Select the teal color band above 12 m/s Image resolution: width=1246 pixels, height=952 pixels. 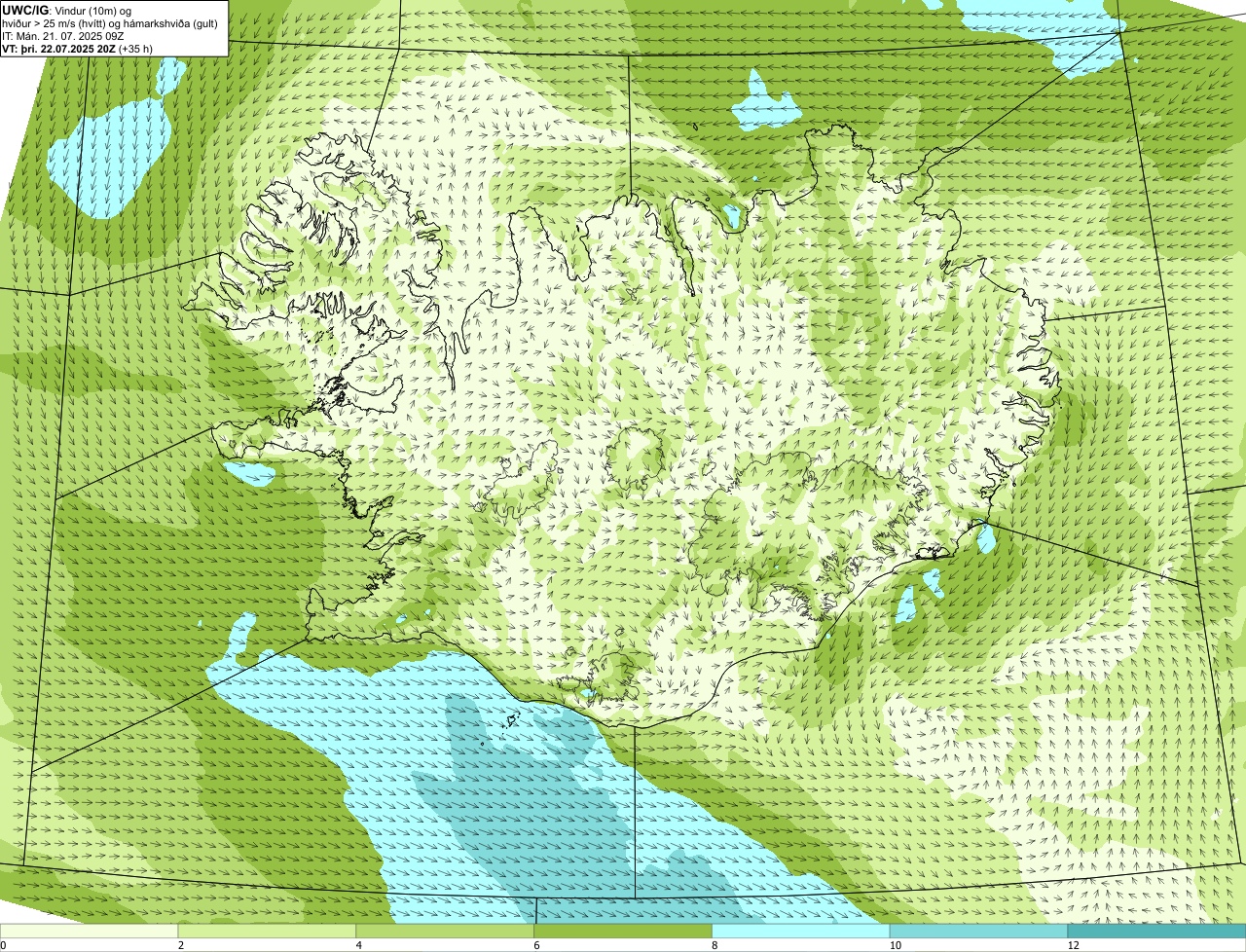coord(1157,931)
